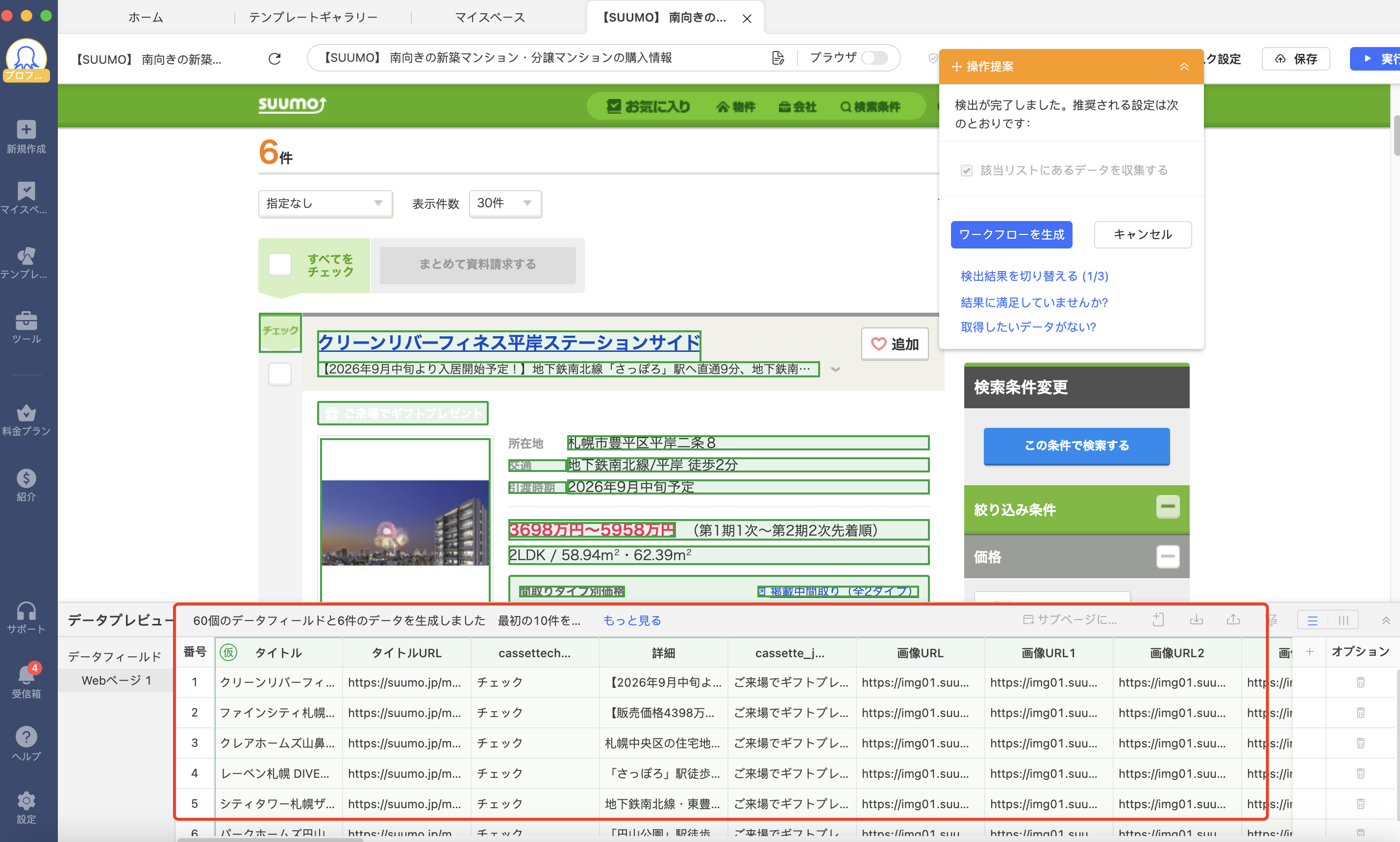Click the import data icon in preview toolbar
Image resolution: width=1400 pixels, height=842 pixels.
[1158, 619]
